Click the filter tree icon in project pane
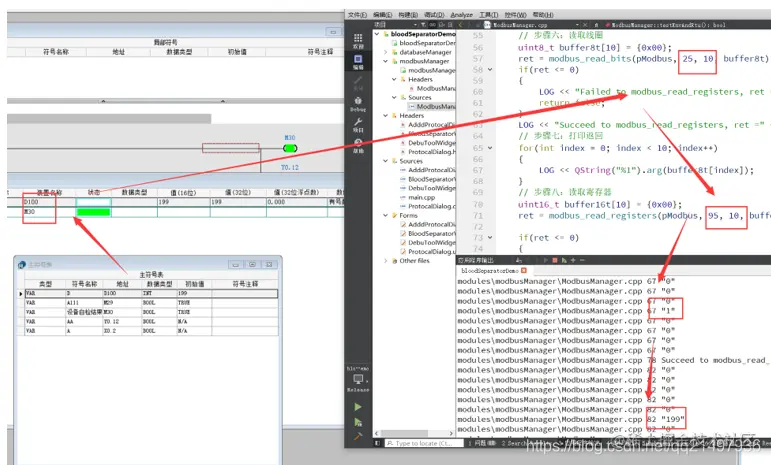 (x=423, y=25)
